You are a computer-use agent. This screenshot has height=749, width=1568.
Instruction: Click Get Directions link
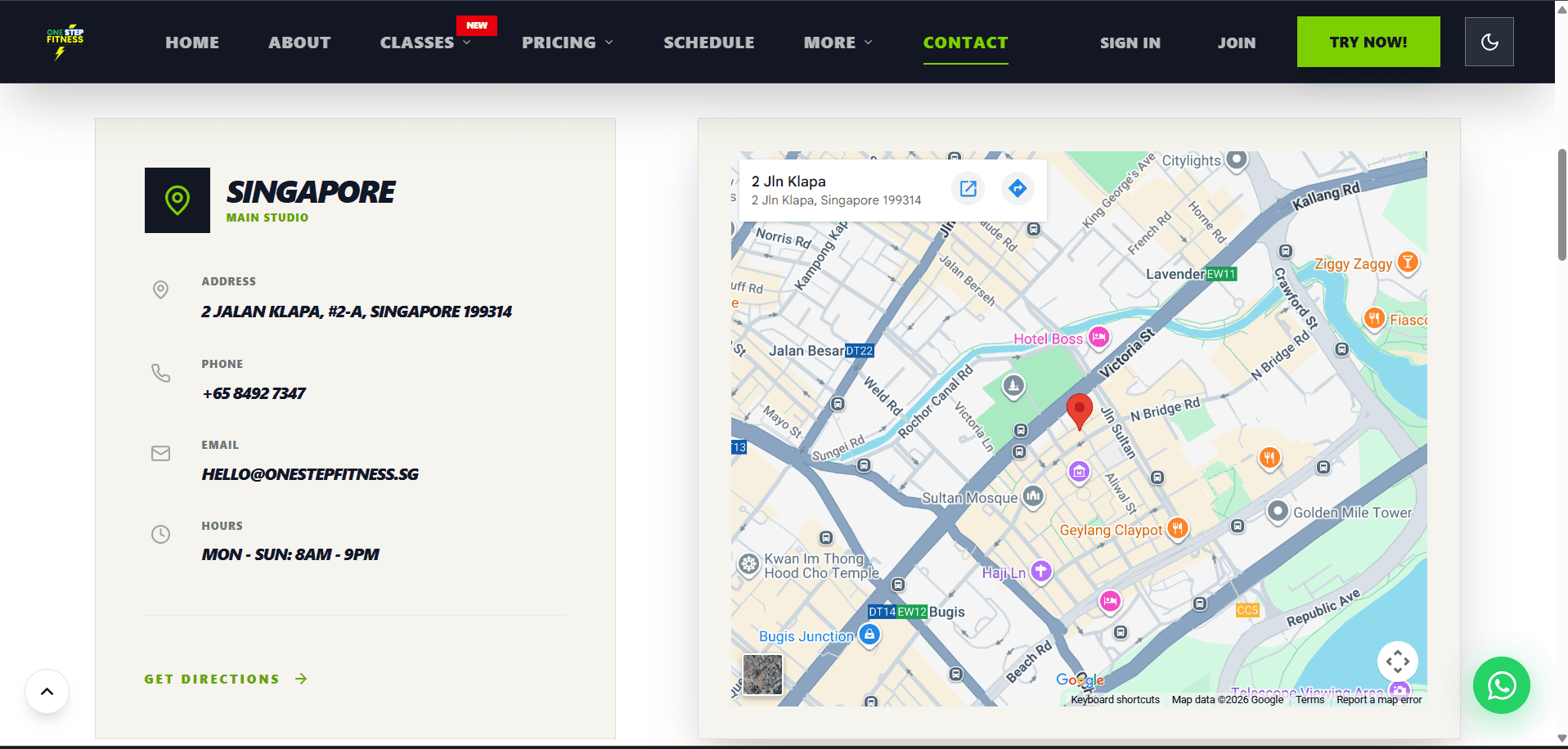coord(226,679)
